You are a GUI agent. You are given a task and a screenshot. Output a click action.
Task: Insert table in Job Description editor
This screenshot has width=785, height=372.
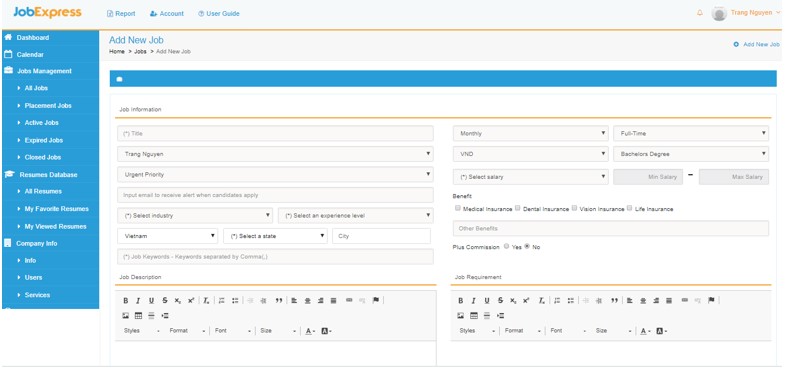(139, 315)
